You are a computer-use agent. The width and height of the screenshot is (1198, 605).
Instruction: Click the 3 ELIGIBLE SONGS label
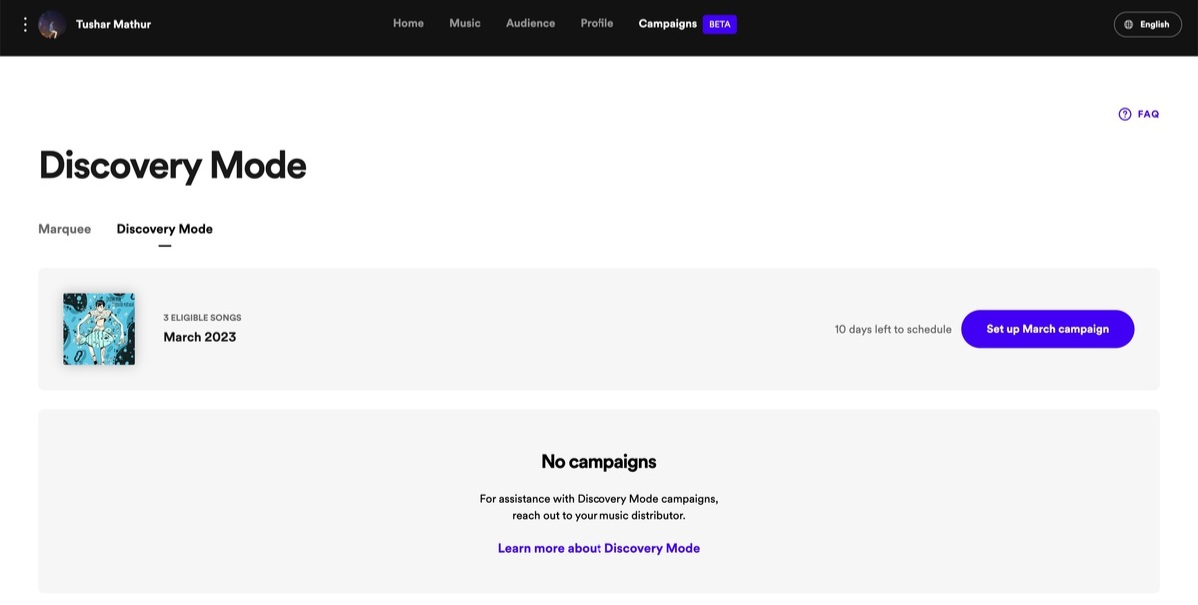[x=202, y=318]
